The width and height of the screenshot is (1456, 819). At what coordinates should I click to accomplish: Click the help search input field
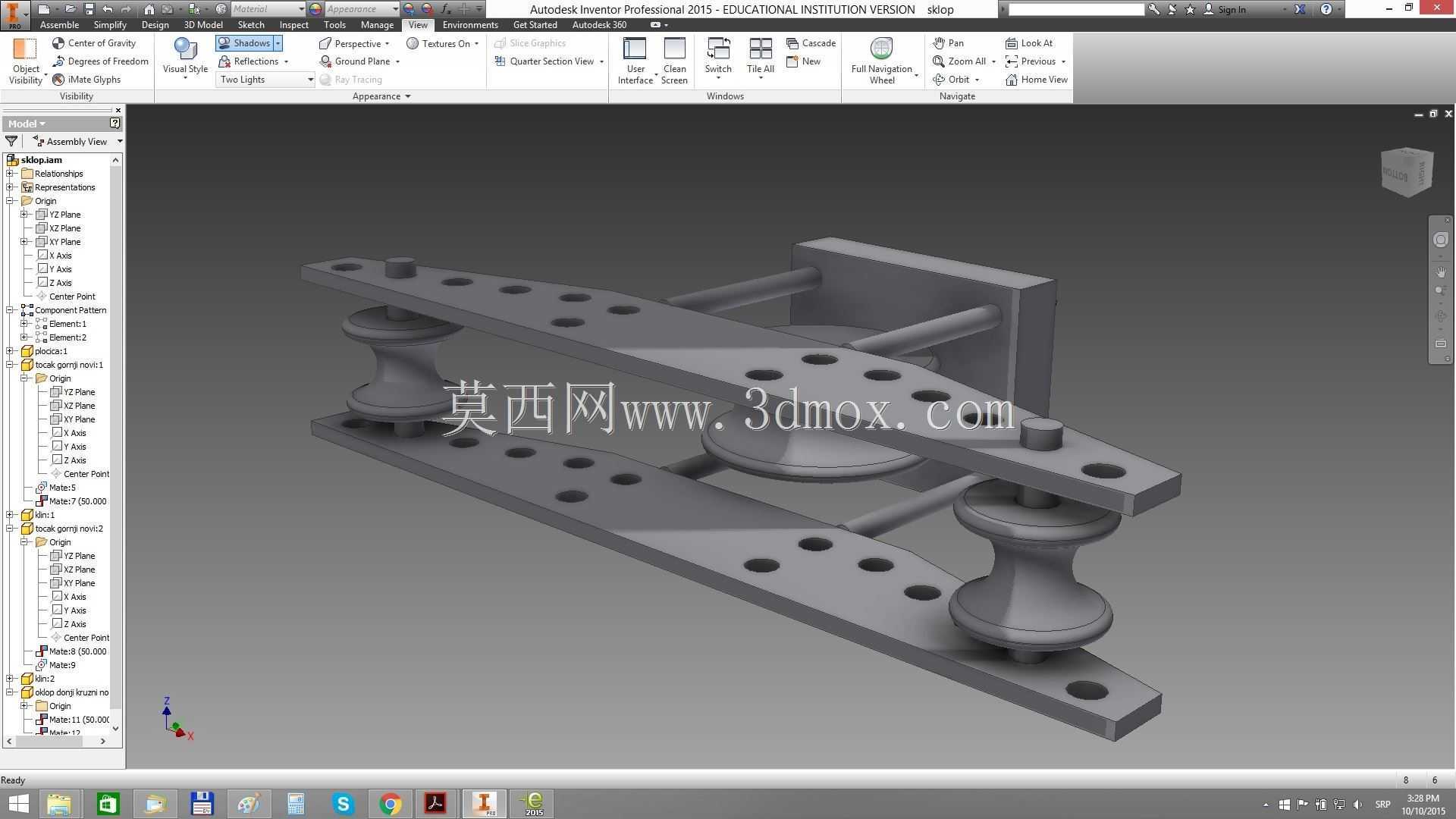point(1076,9)
